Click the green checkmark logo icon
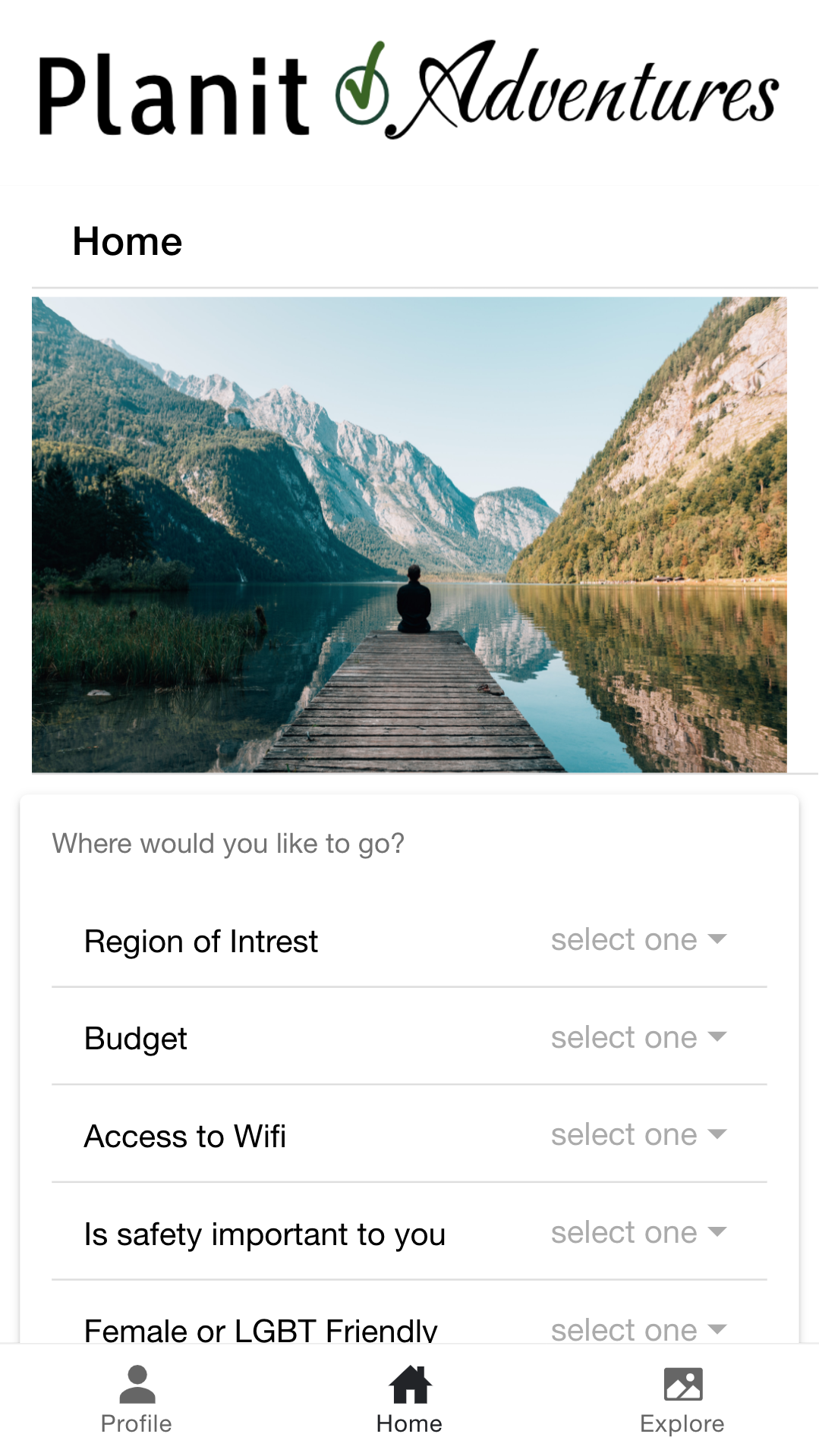819x1456 pixels. click(362, 91)
